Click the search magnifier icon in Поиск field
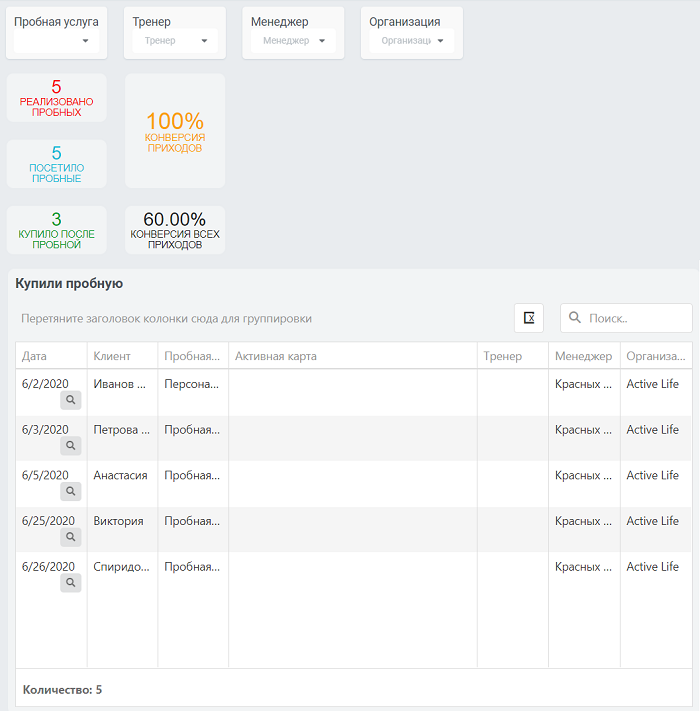 (574, 317)
